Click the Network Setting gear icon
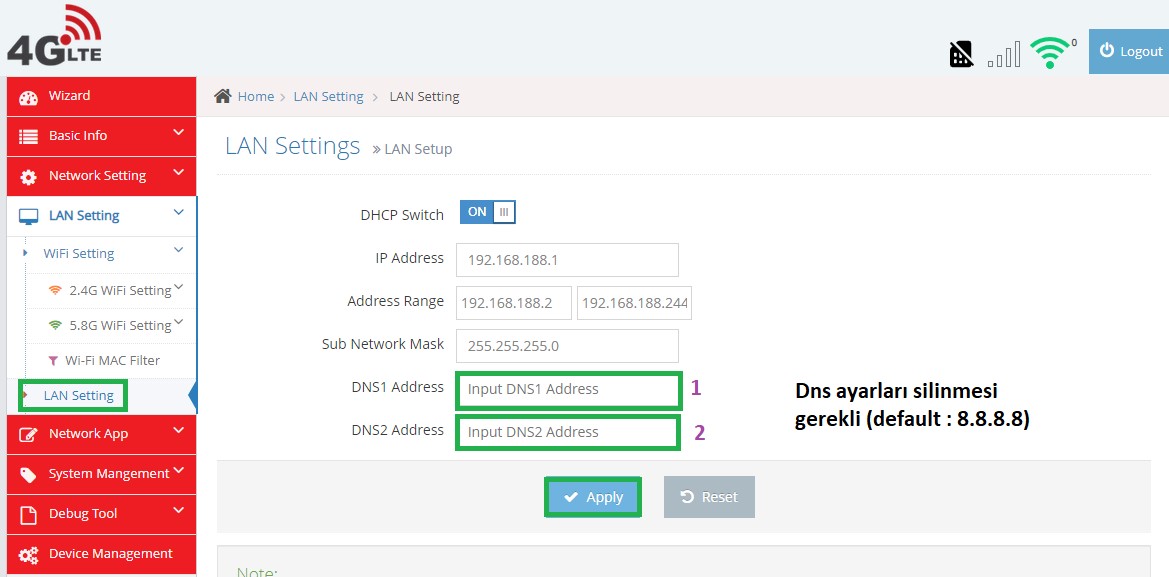This screenshot has height=577, width=1169. (x=29, y=176)
